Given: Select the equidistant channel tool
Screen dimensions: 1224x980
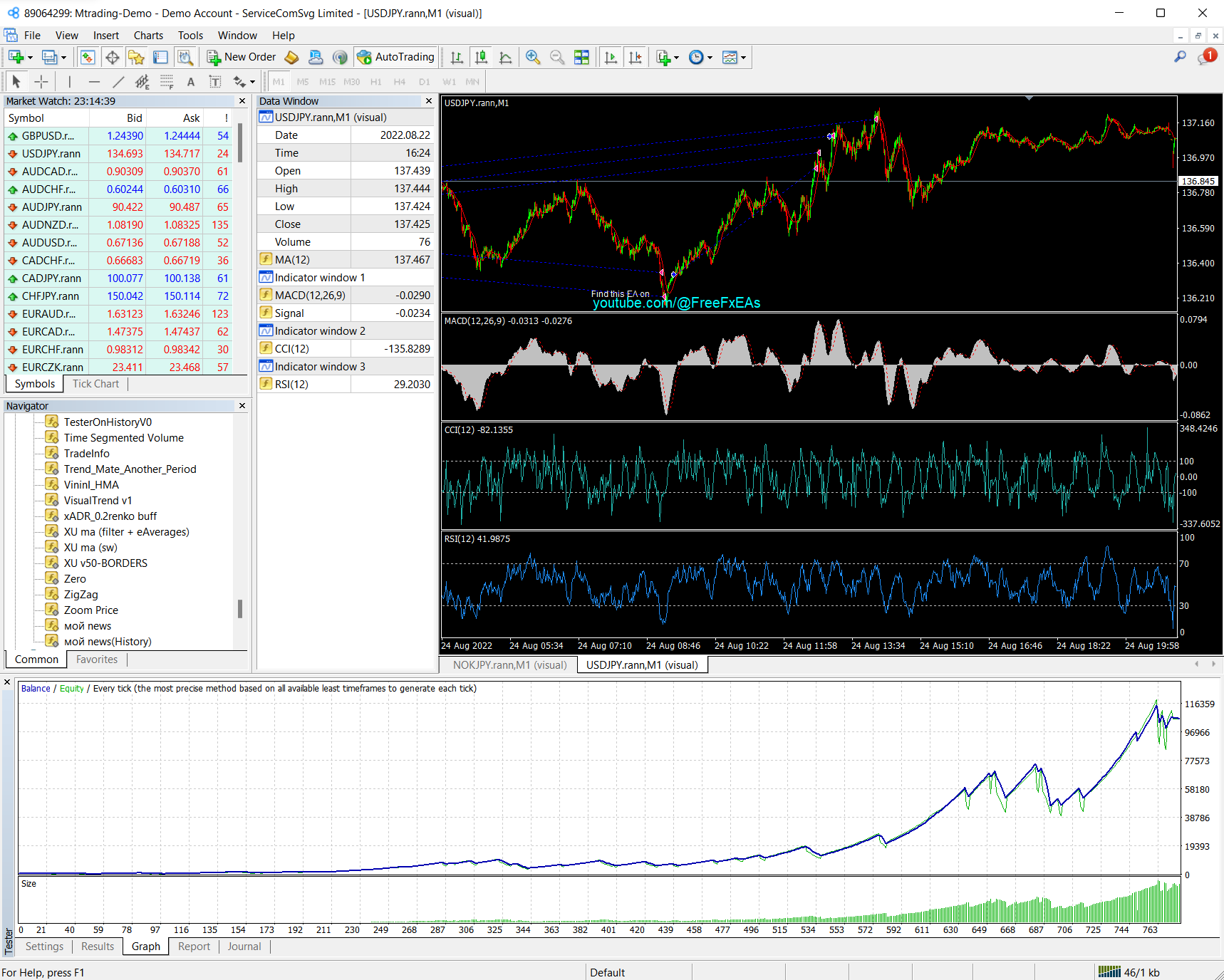Looking at the screenshot, I should [x=142, y=82].
